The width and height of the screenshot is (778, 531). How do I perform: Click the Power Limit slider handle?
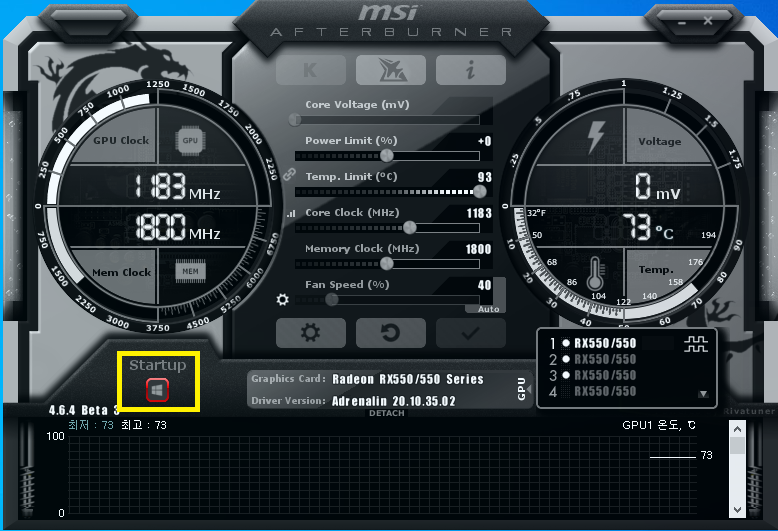(387, 156)
